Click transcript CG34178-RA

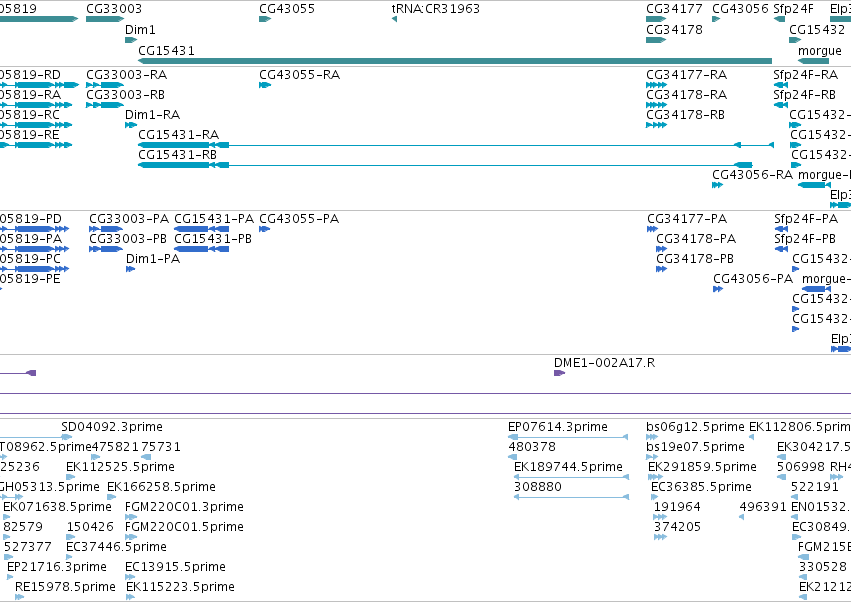pos(687,94)
